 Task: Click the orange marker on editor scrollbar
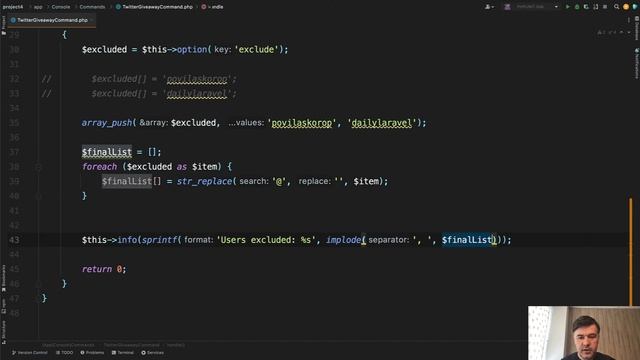point(631,252)
